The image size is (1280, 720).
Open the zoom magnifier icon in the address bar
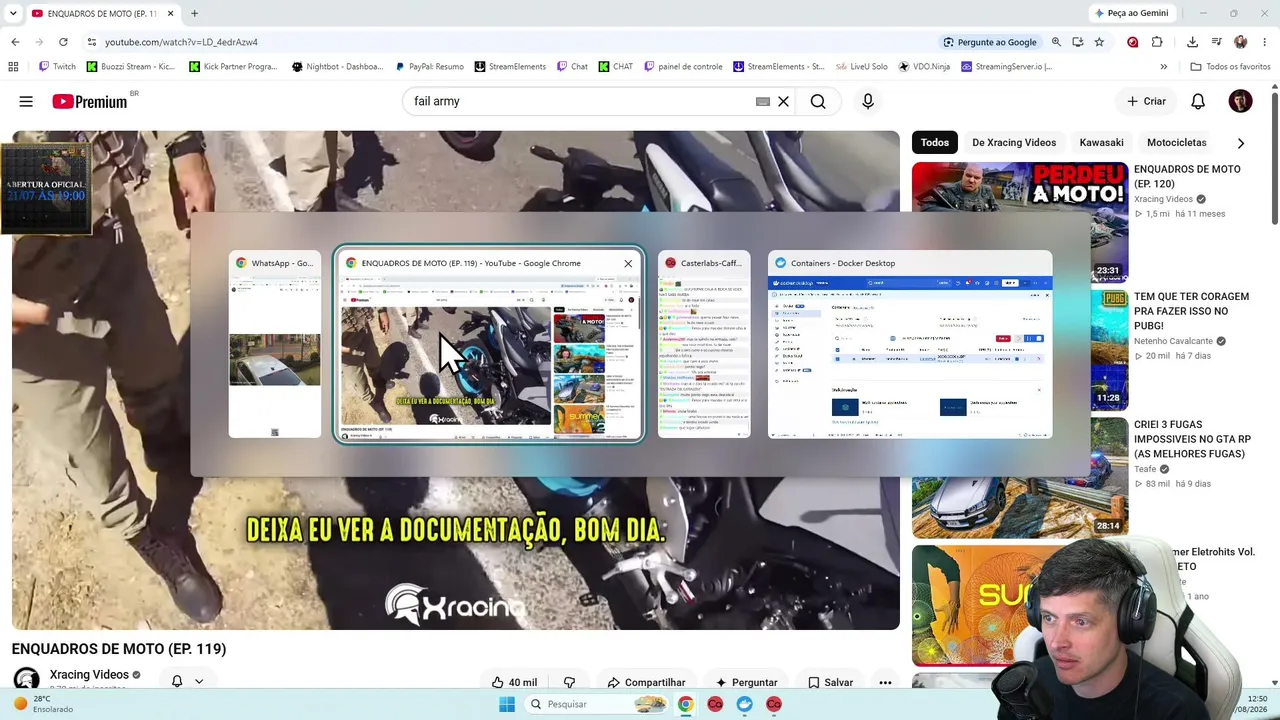(x=1056, y=42)
